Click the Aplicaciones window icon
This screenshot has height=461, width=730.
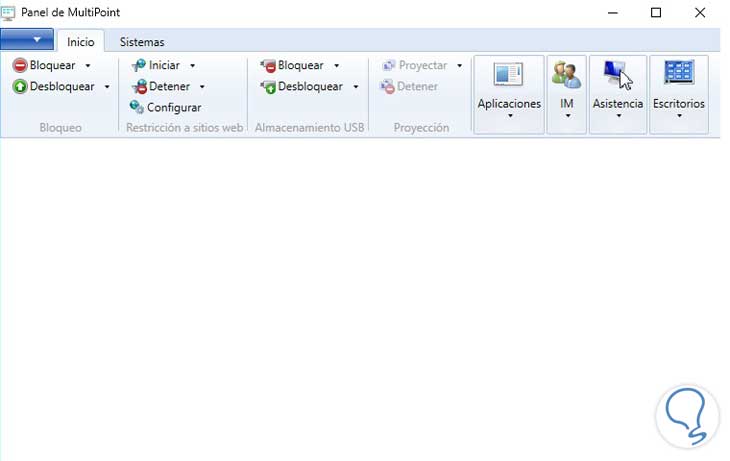(x=508, y=74)
